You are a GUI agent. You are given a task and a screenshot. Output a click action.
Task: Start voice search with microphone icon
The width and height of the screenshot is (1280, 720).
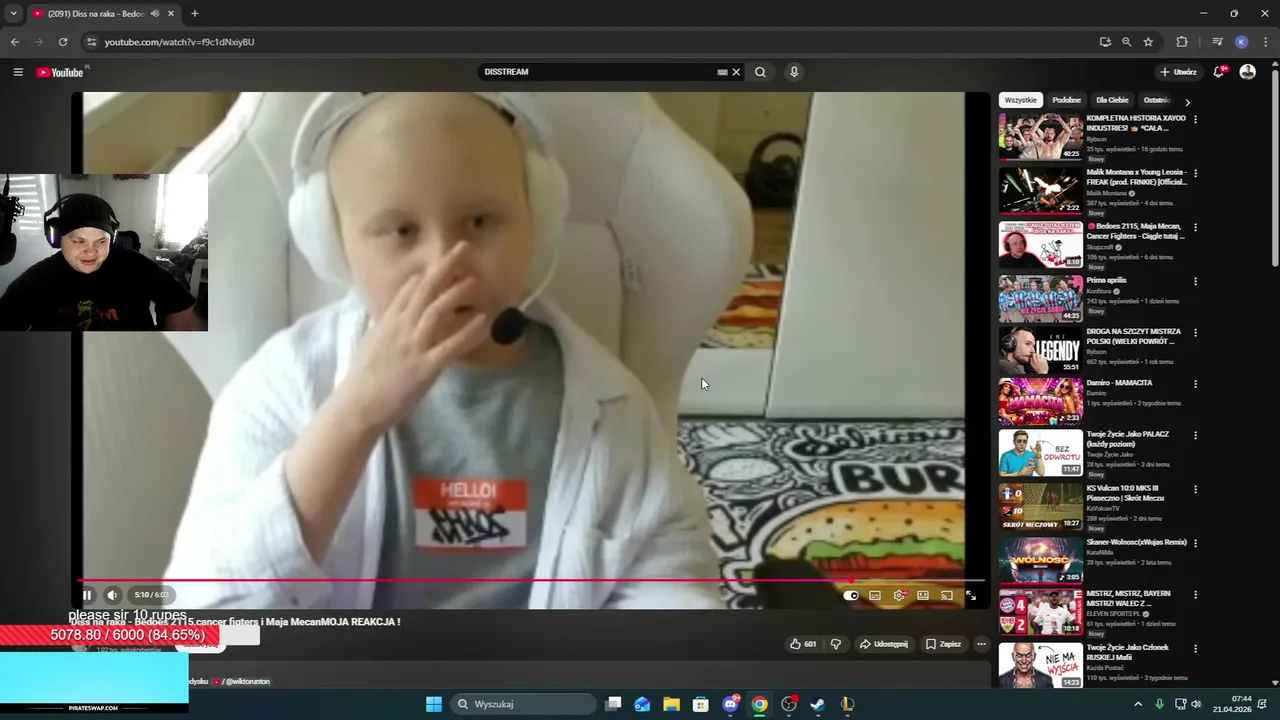794,72
